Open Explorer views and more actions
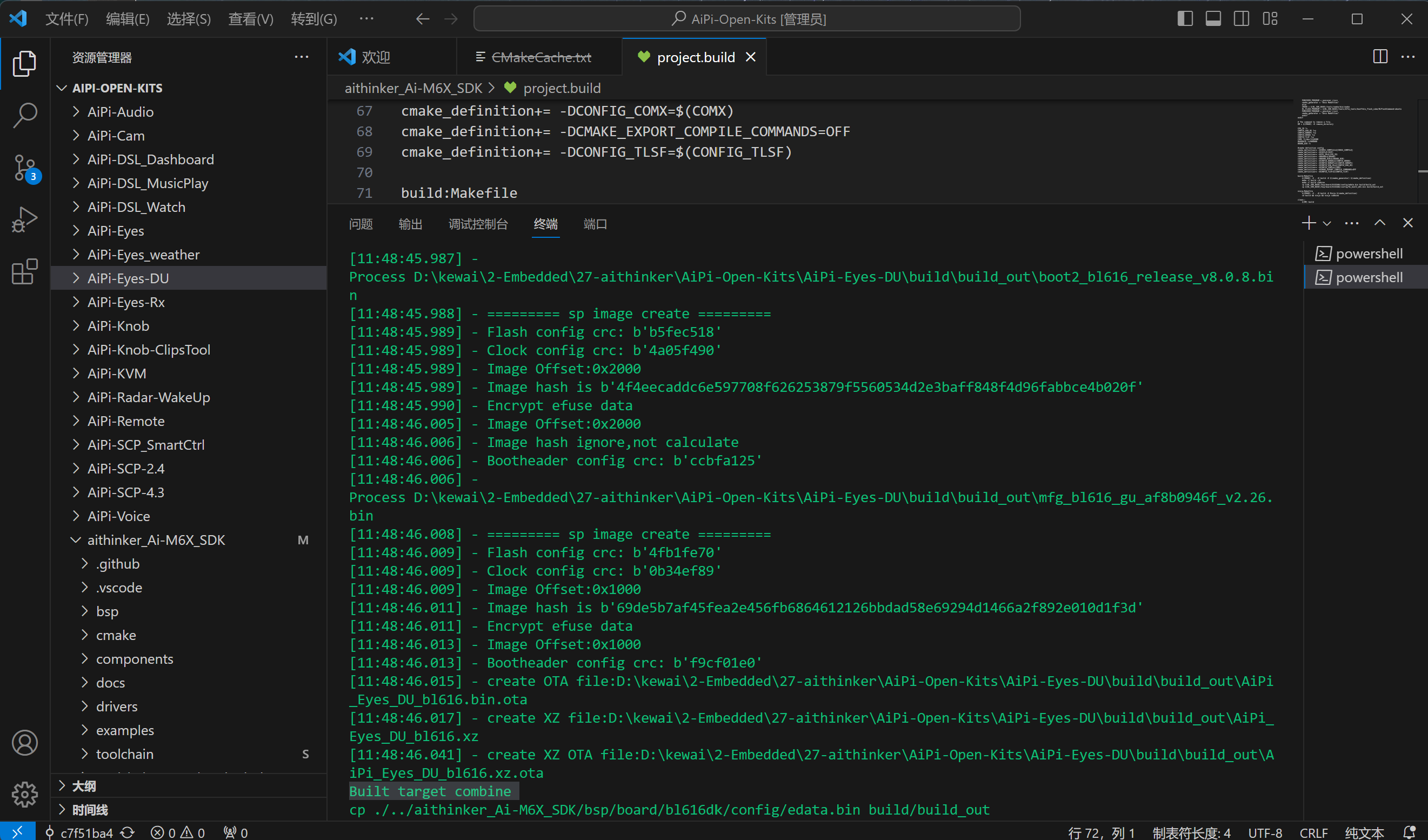Image resolution: width=1428 pixels, height=840 pixels. pyautogui.click(x=302, y=57)
